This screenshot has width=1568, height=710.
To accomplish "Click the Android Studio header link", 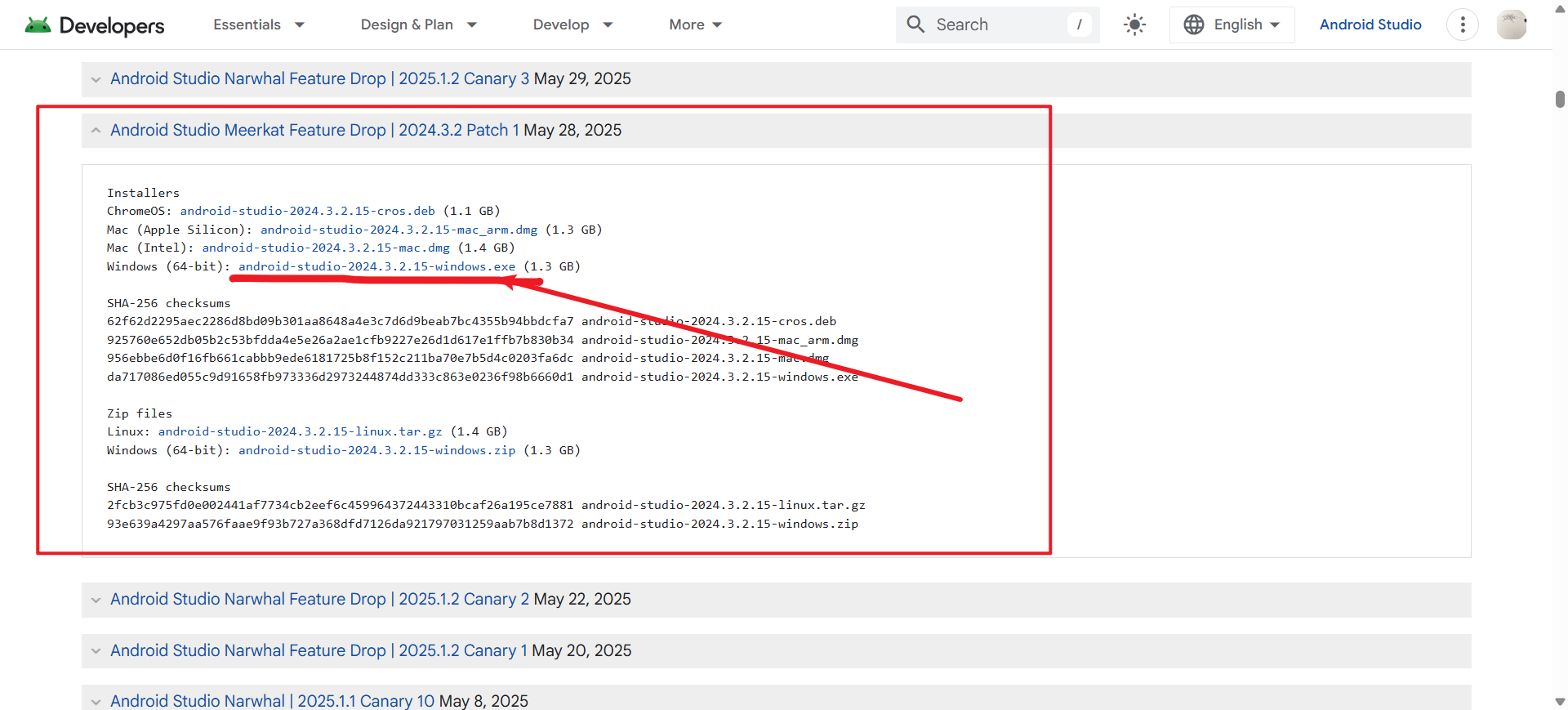I will tap(1370, 25).
